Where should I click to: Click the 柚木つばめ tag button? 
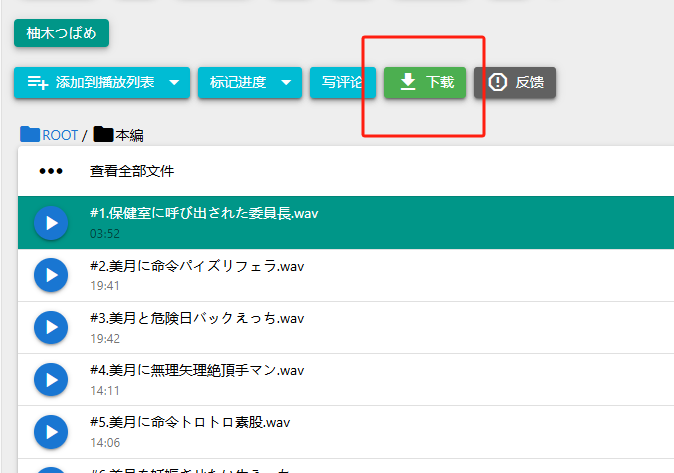(61, 33)
